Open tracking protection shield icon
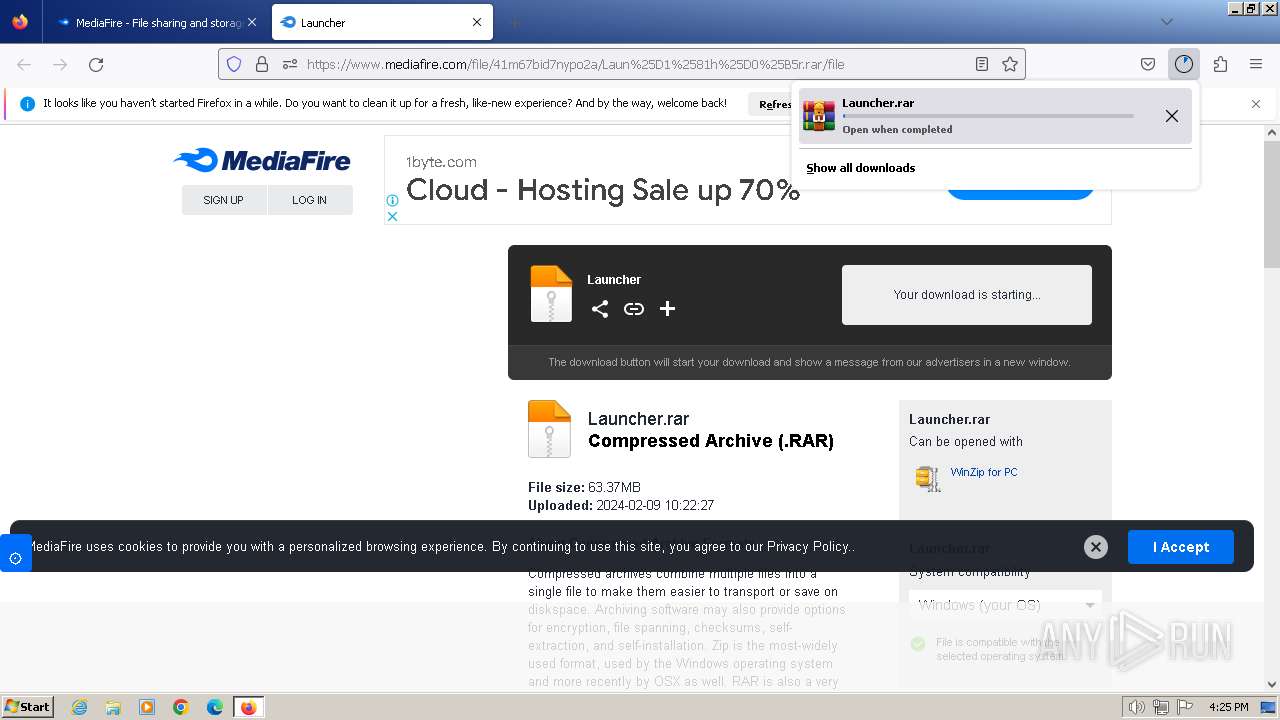The height and width of the screenshot is (720, 1280). 234,64
